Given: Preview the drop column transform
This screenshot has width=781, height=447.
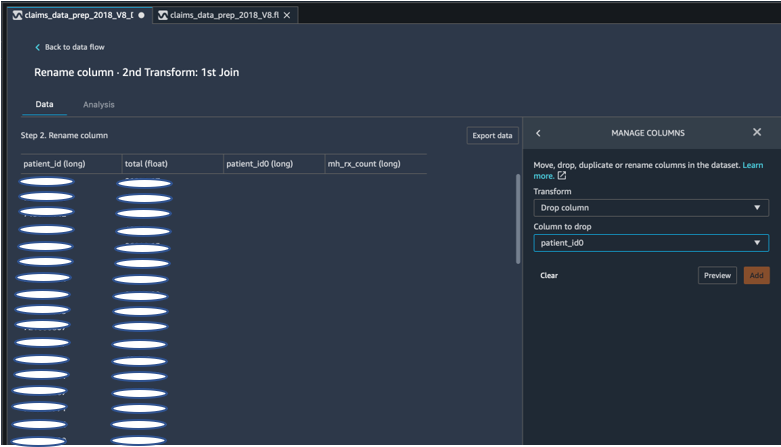Looking at the screenshot, I should (x=717, y=275).
